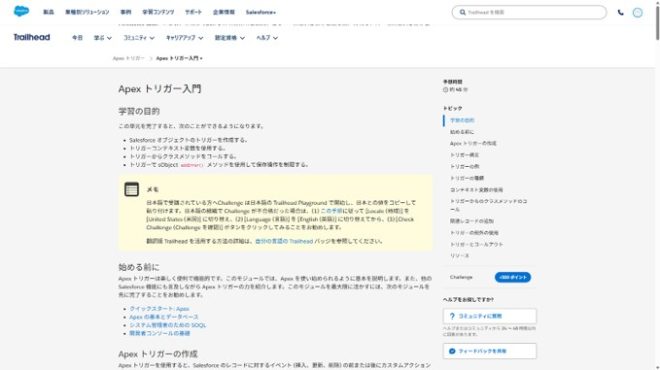Open the 製品 top menu

[x=48, y=12]
